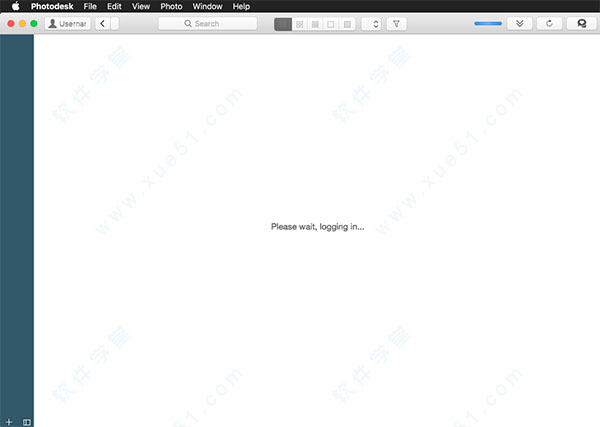
Task: Click the double-chevron down button
Action: coord(520,24)
